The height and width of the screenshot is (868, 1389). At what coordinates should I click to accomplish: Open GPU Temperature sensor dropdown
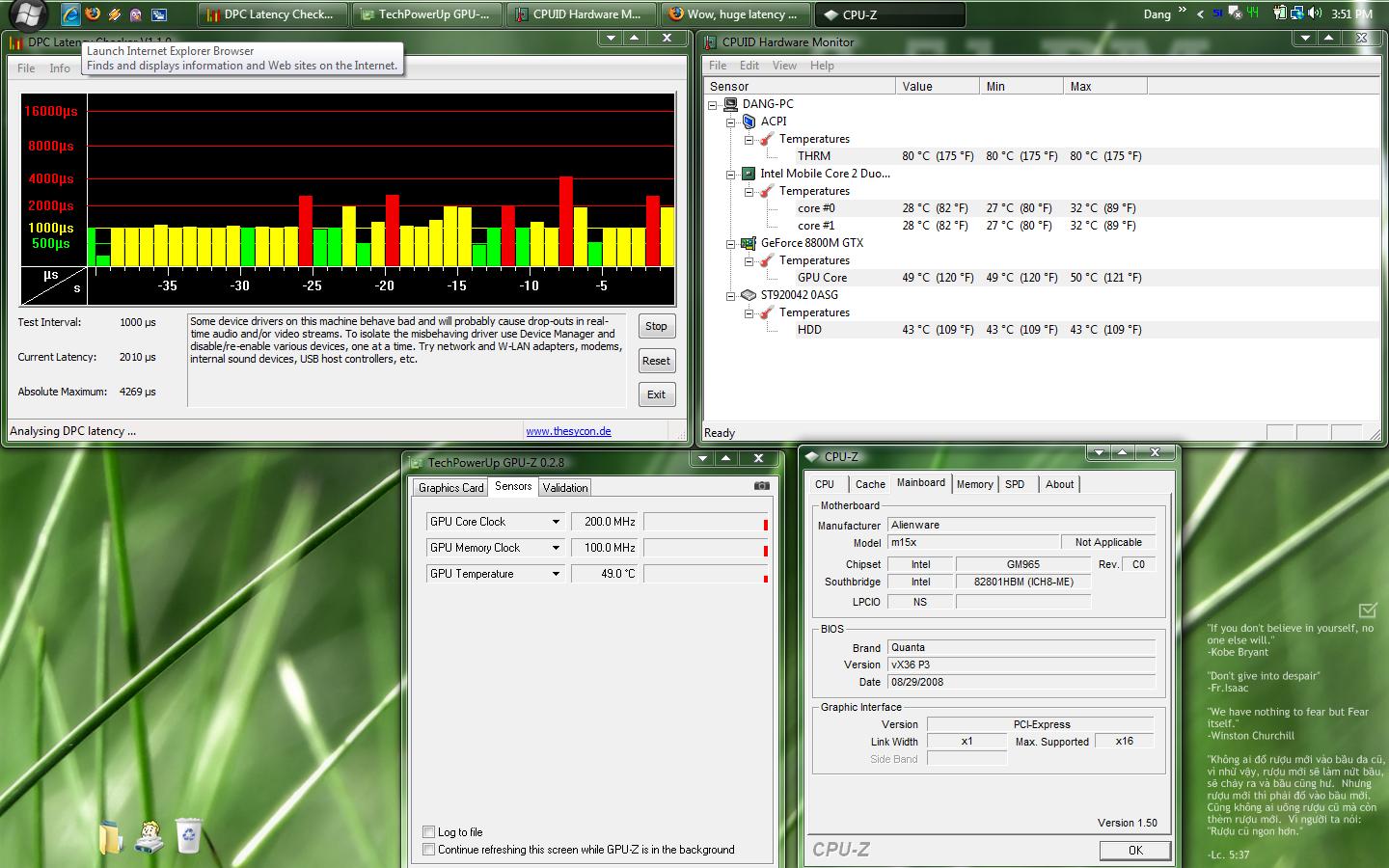pyautogui.click(x=556, y=574)
